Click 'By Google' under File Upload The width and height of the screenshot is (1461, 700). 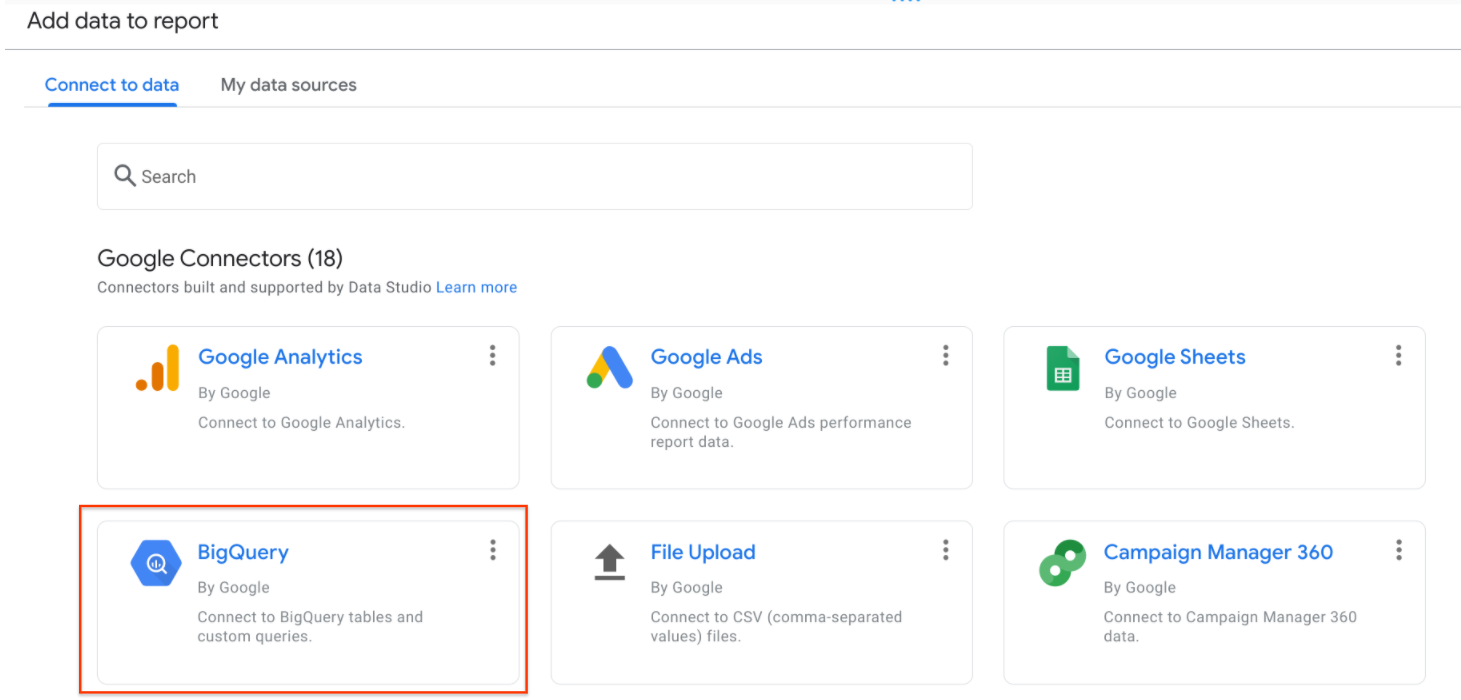click(x=686, y=588)
